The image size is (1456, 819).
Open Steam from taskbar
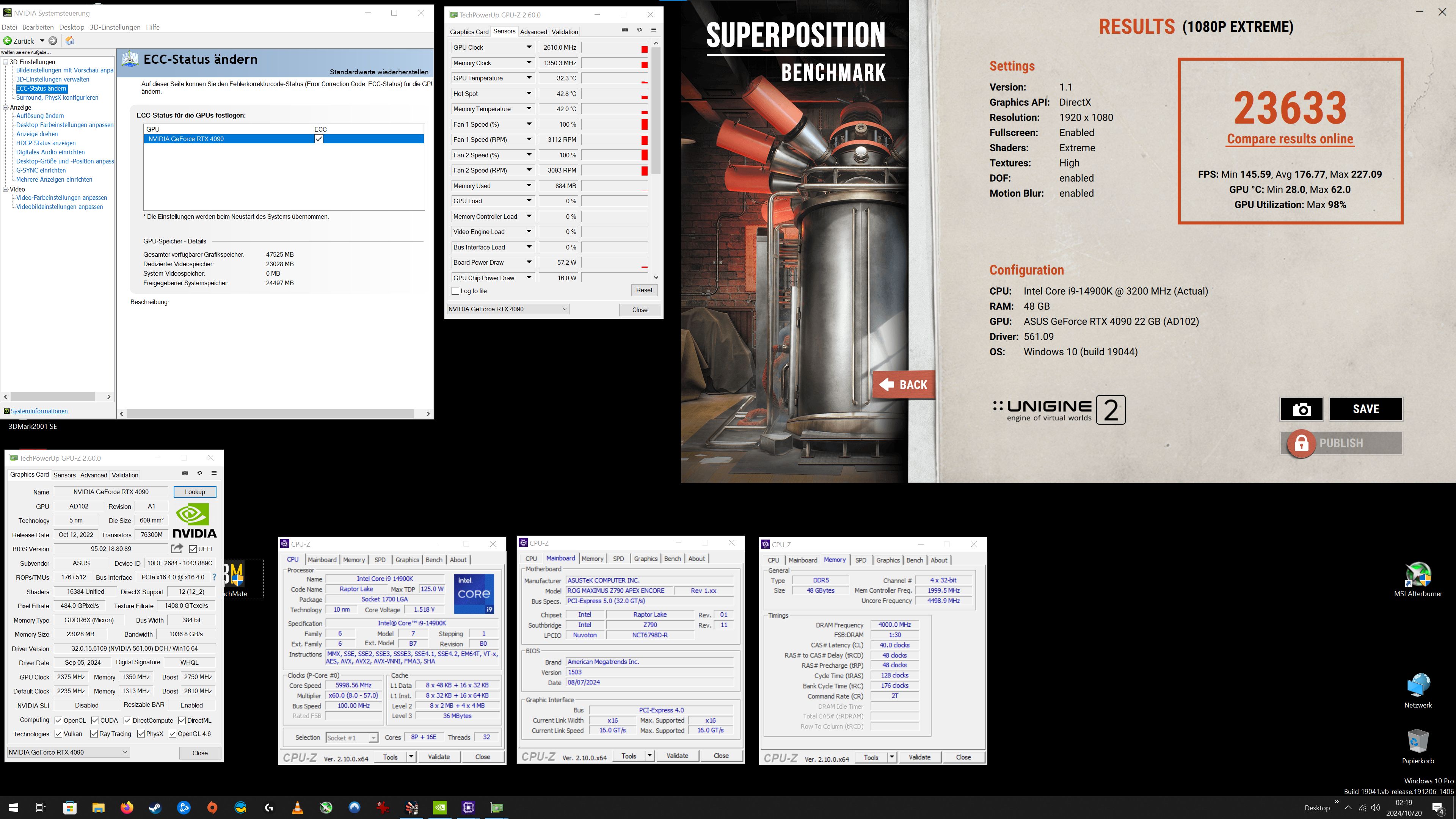point(155,807)
